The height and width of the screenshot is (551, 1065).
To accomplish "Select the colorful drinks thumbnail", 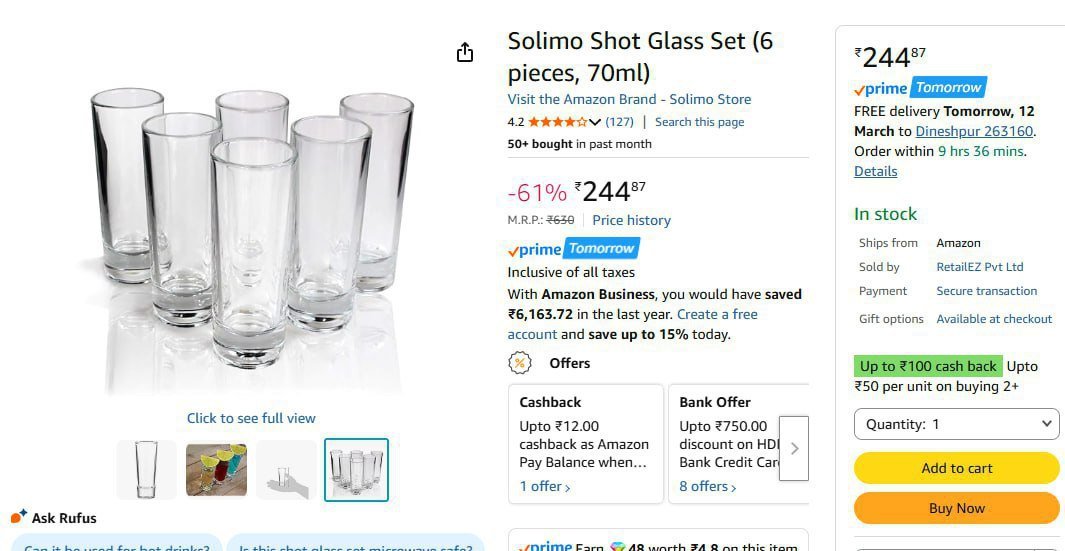I will tap(216, 469).
